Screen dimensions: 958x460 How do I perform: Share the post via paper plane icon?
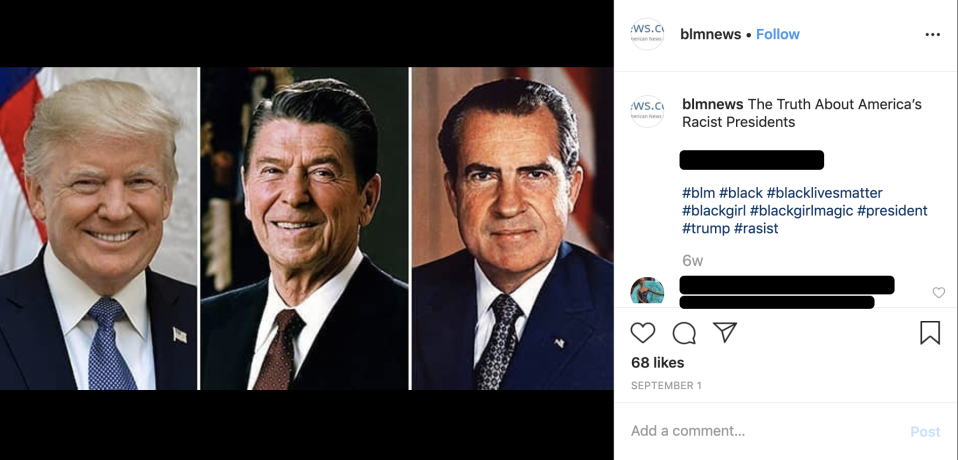coord(725,333)
